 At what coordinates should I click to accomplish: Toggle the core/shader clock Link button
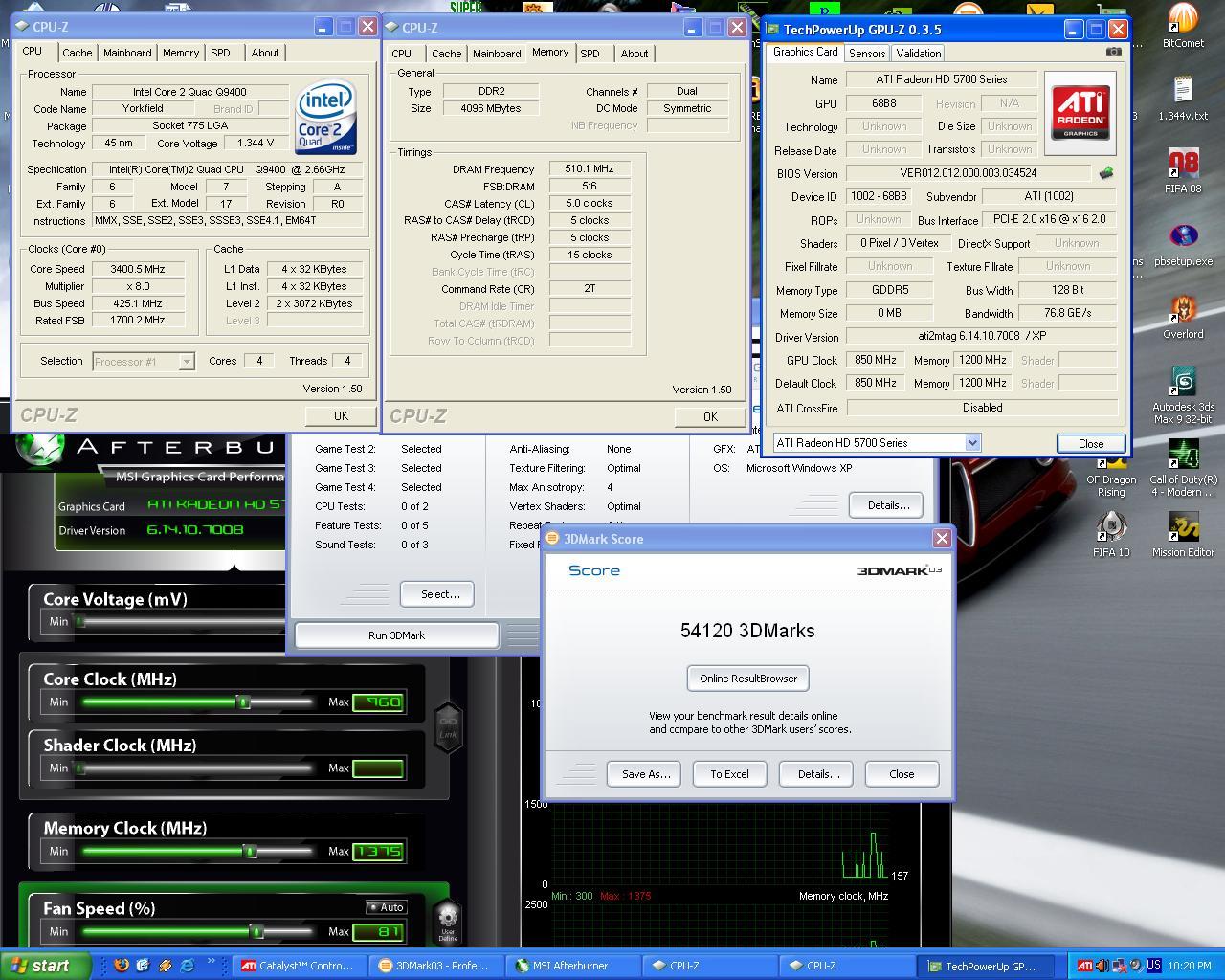tap(448, 727)
